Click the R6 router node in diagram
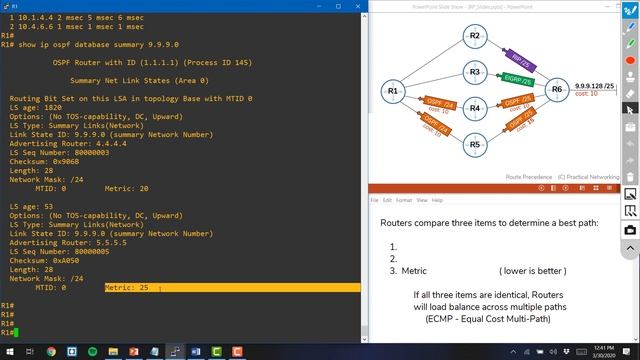 [557, 89]
